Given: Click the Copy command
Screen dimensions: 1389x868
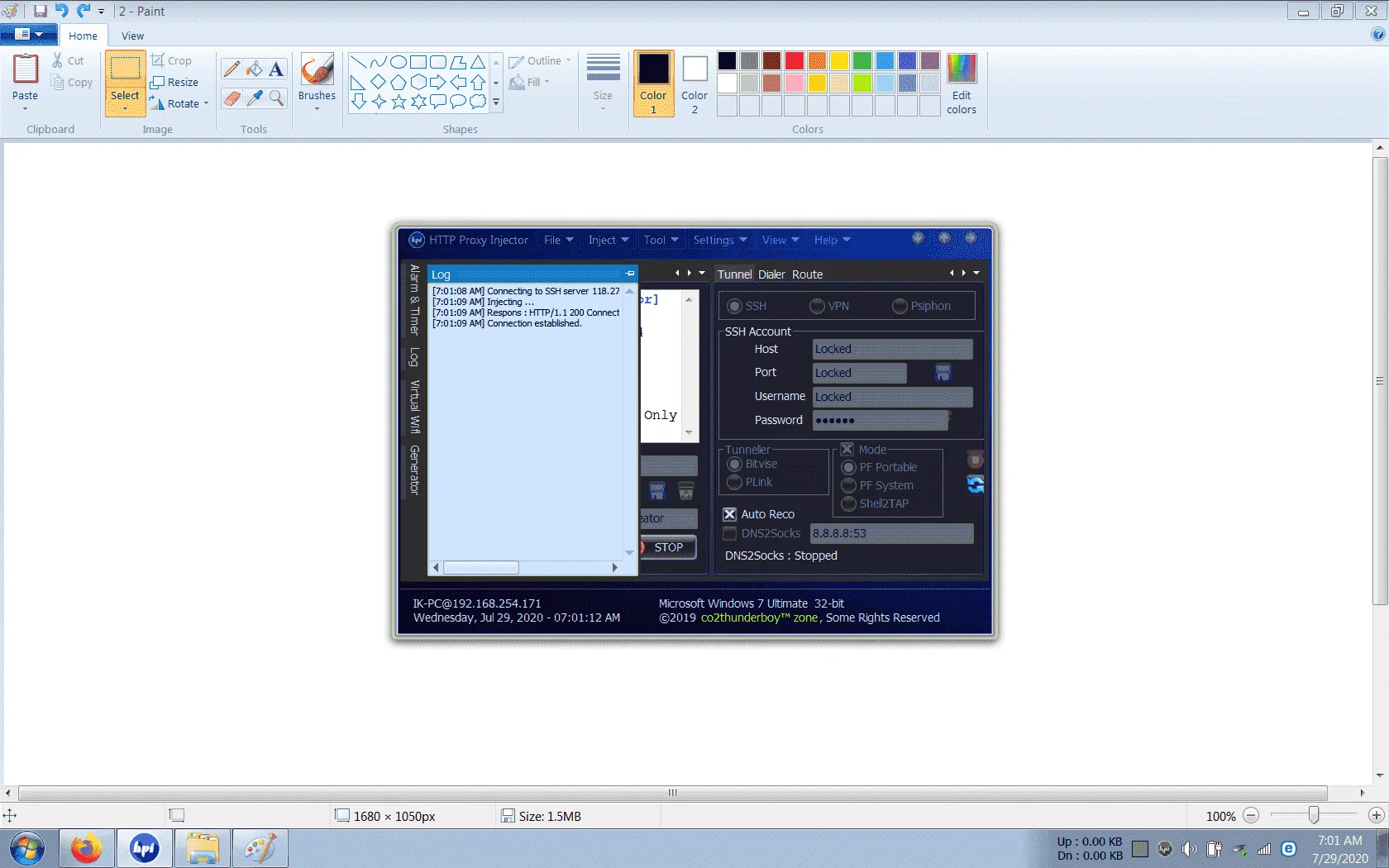Looking at the screenshot, I should pos(71,82).
